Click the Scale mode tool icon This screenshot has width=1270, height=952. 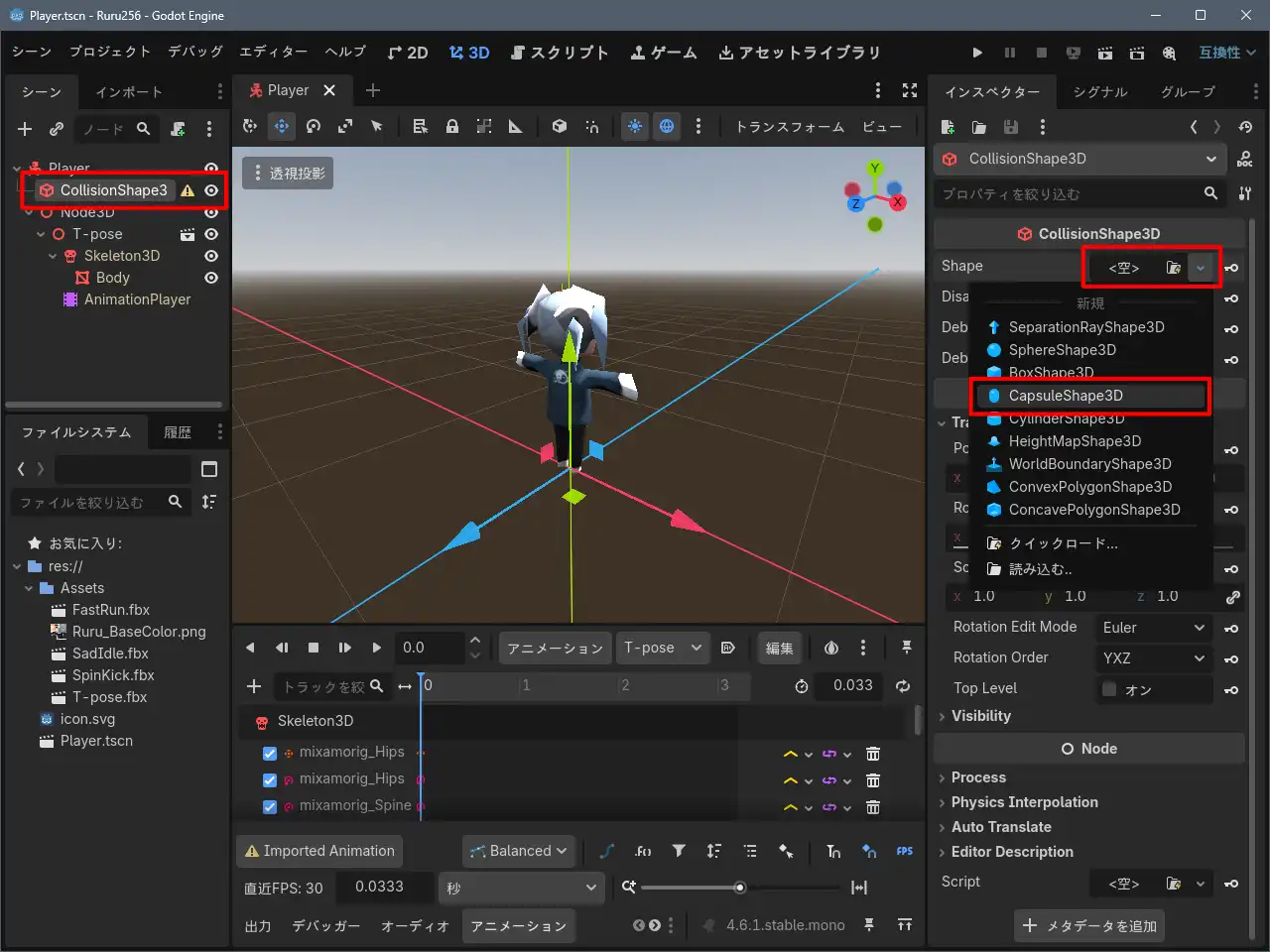[345, 126]
